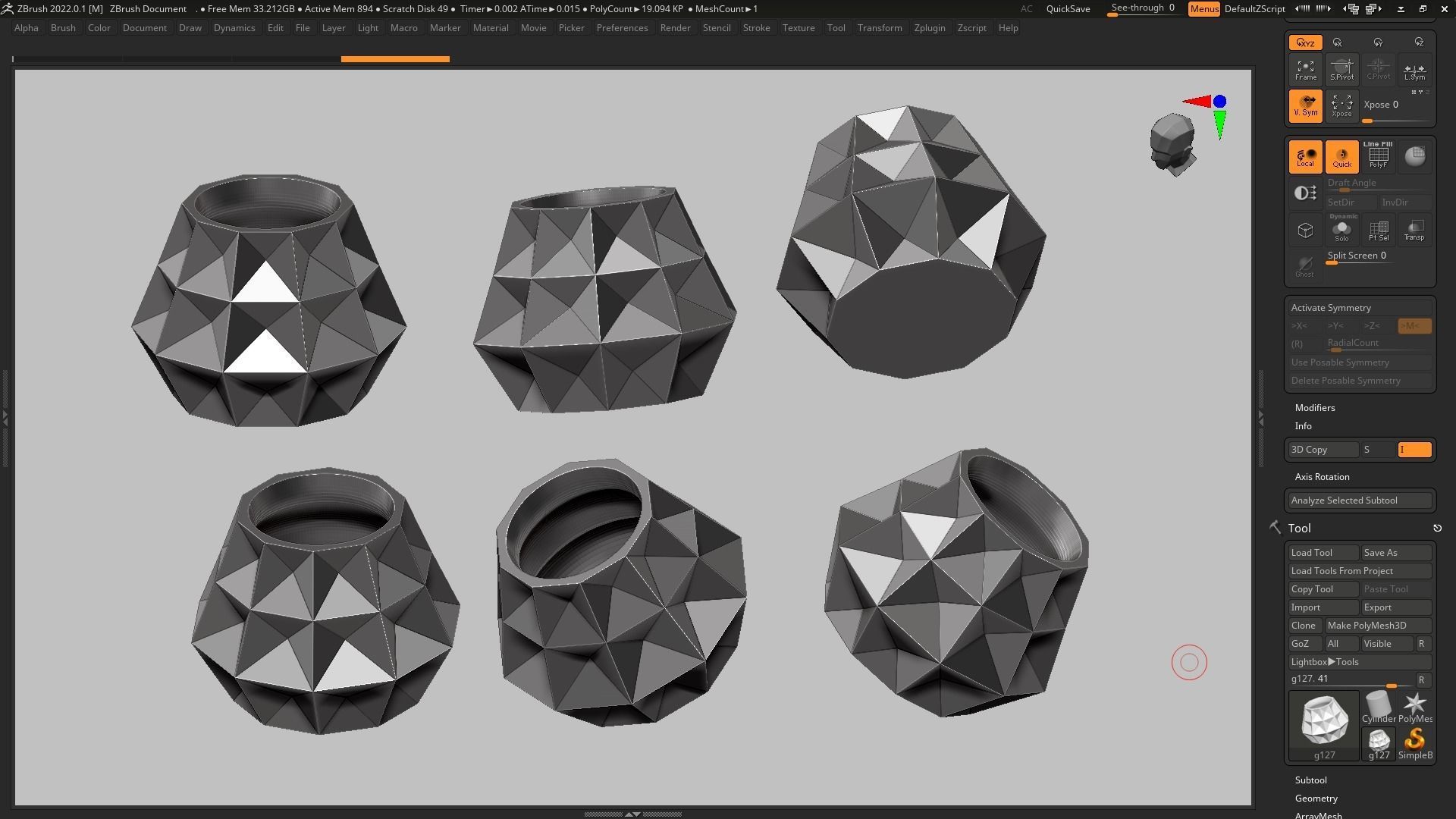Click the Make PolyMesh3D button
Viewport: 1456px width, 819px height.
(1377, 626)
